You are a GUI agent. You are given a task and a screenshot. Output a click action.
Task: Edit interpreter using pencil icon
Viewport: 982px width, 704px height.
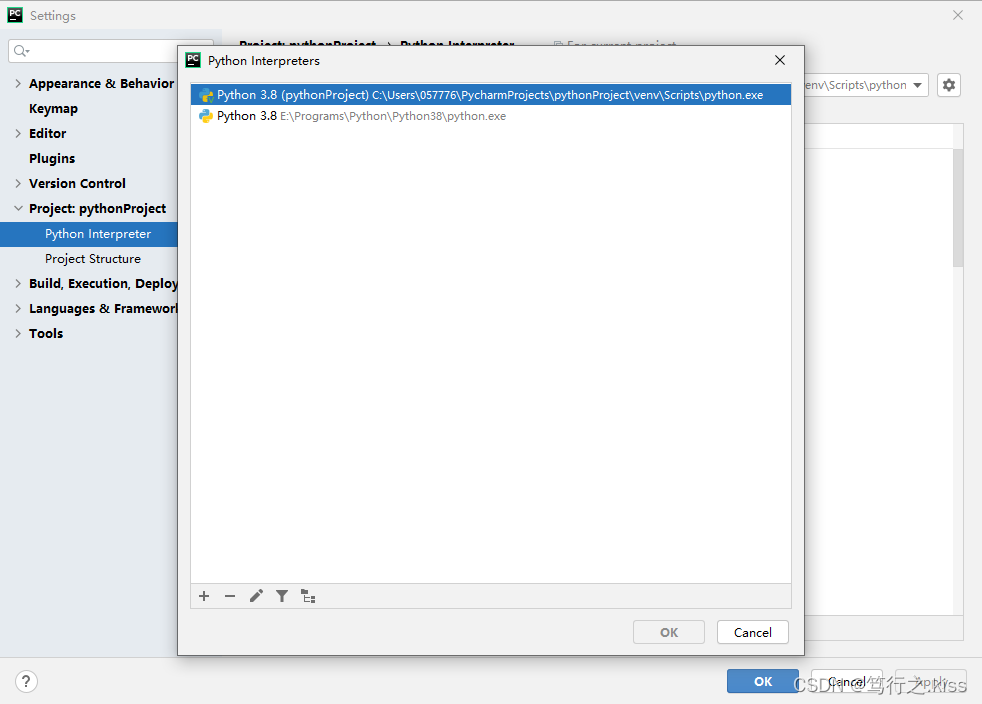click(256, 596)
